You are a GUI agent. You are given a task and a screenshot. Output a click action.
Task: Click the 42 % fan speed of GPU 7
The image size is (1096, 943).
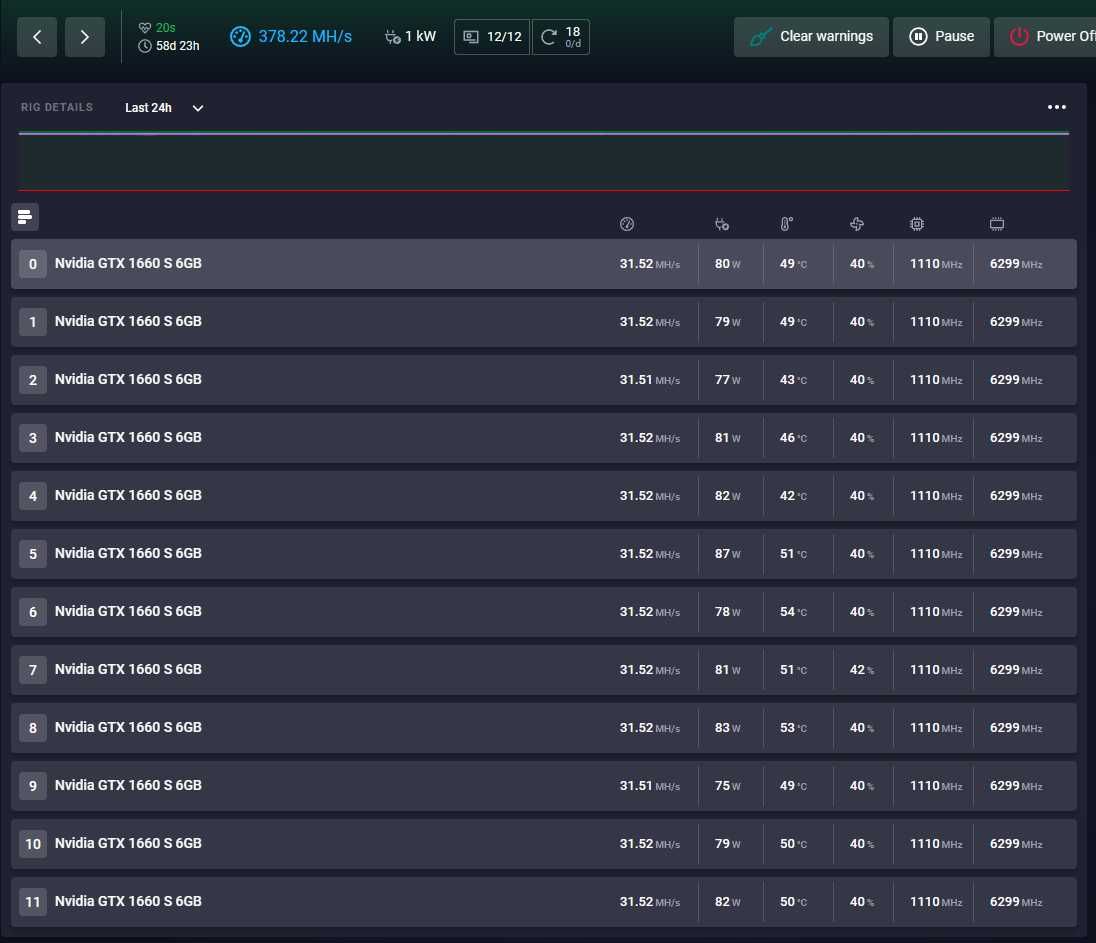pyautogui.click(x=862, y=670)
